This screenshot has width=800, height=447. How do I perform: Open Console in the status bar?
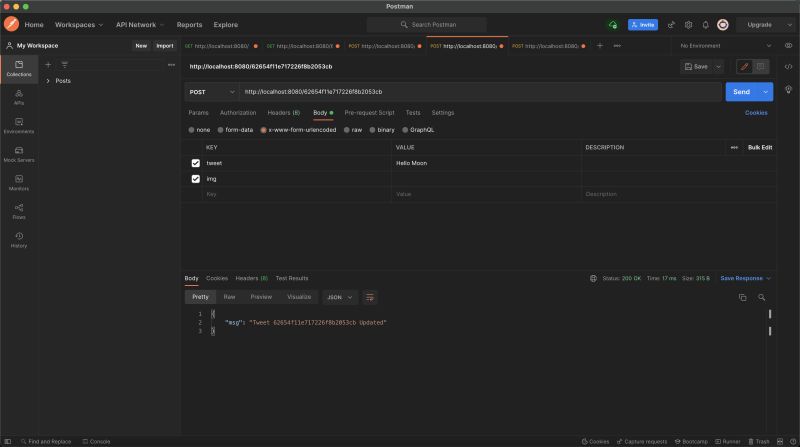(96, 442)
